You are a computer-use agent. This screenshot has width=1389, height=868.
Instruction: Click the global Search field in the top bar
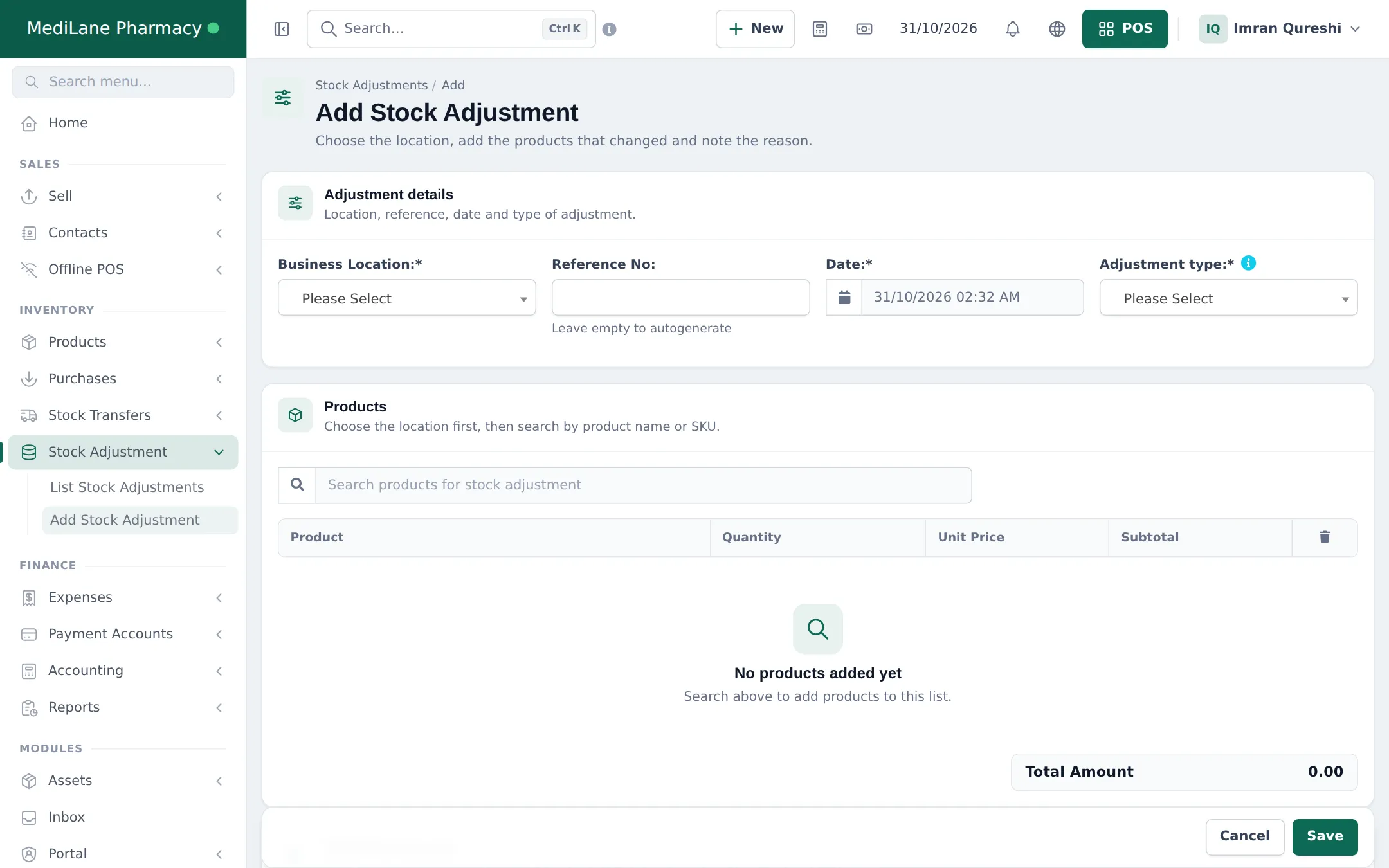(451, 29)
